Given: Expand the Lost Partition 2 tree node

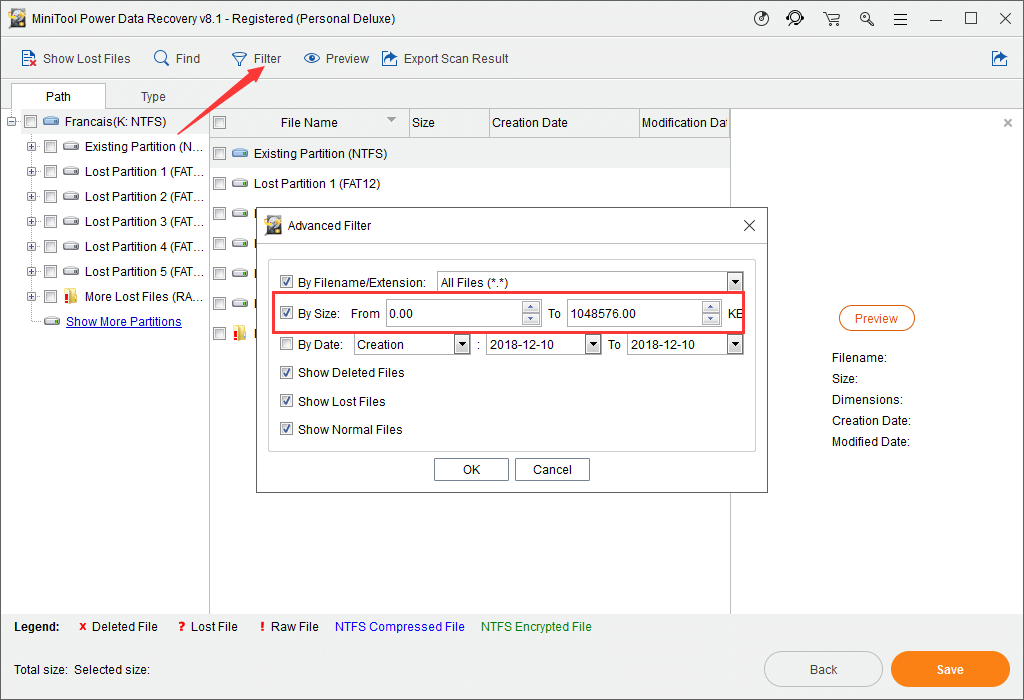Looking at the screenshot, I should [x=31, y=197].
